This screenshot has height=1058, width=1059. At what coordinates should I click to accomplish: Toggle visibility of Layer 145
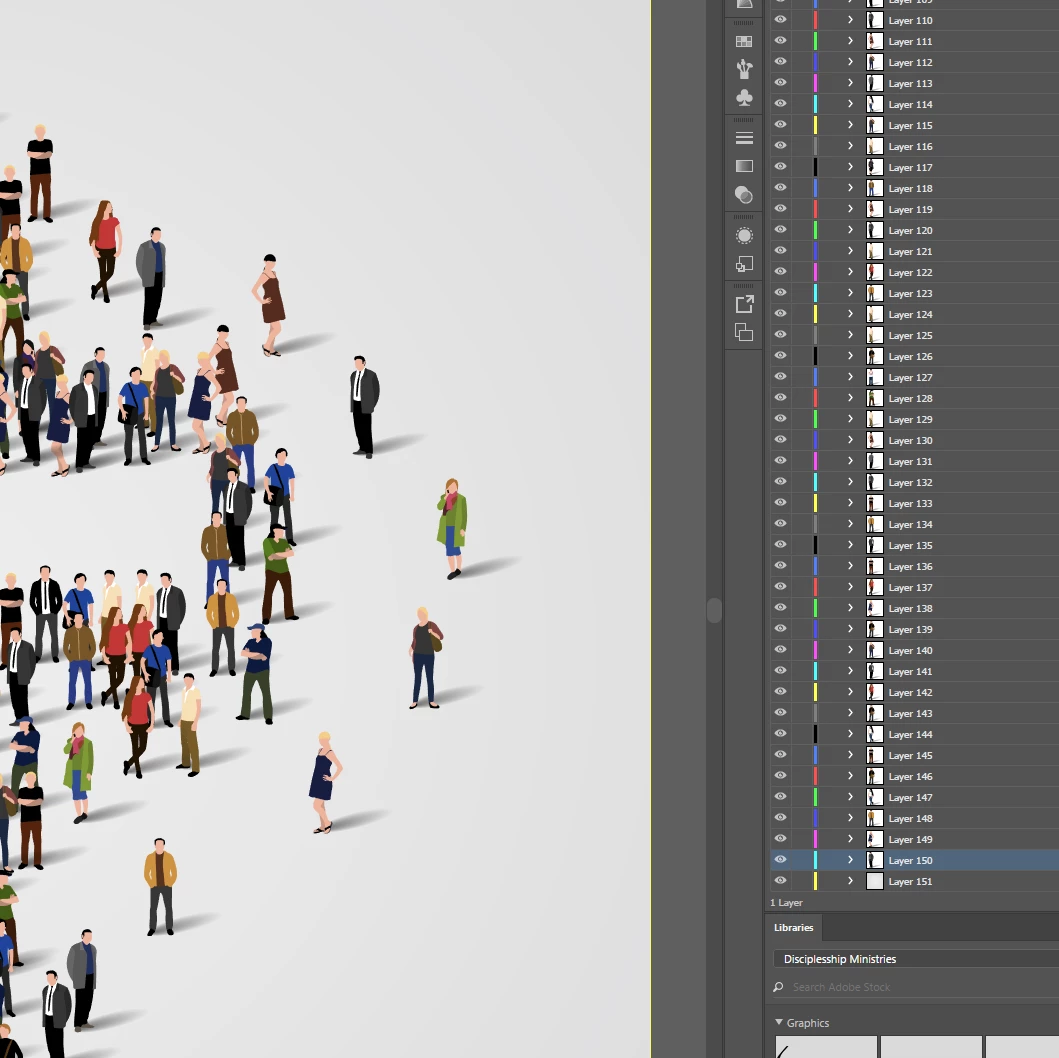(780, 755)
